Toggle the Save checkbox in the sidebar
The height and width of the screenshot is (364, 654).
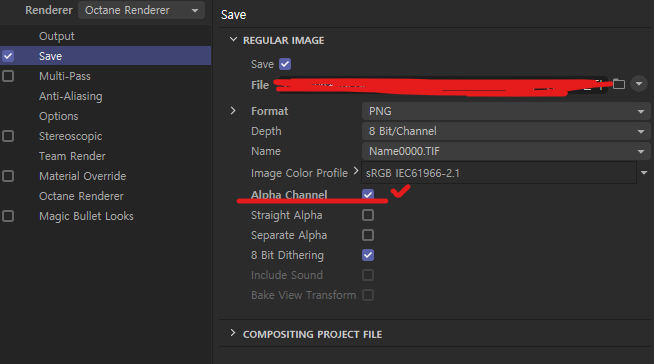click(x=8, y=56)
